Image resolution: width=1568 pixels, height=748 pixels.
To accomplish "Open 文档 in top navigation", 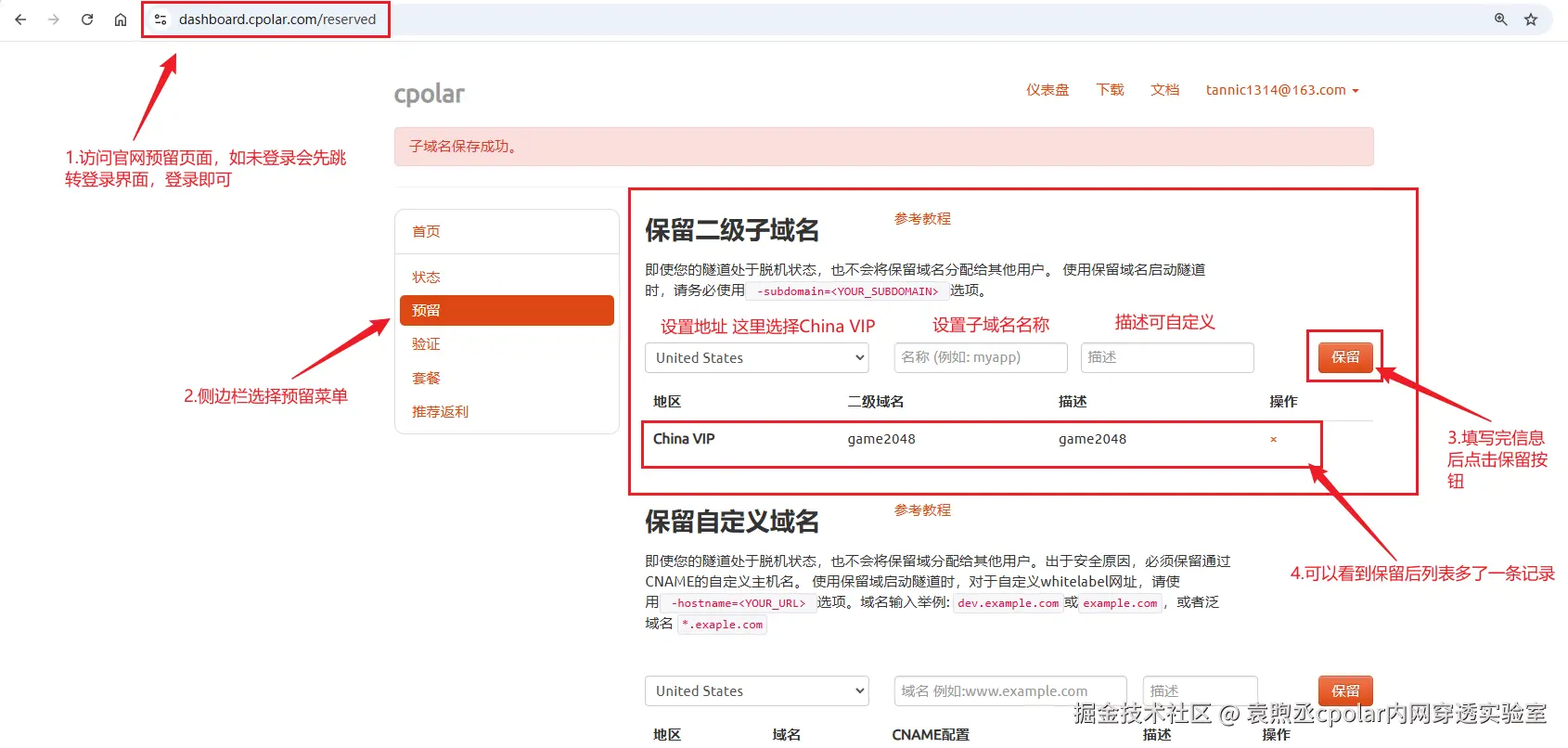I will [1164, 90].
